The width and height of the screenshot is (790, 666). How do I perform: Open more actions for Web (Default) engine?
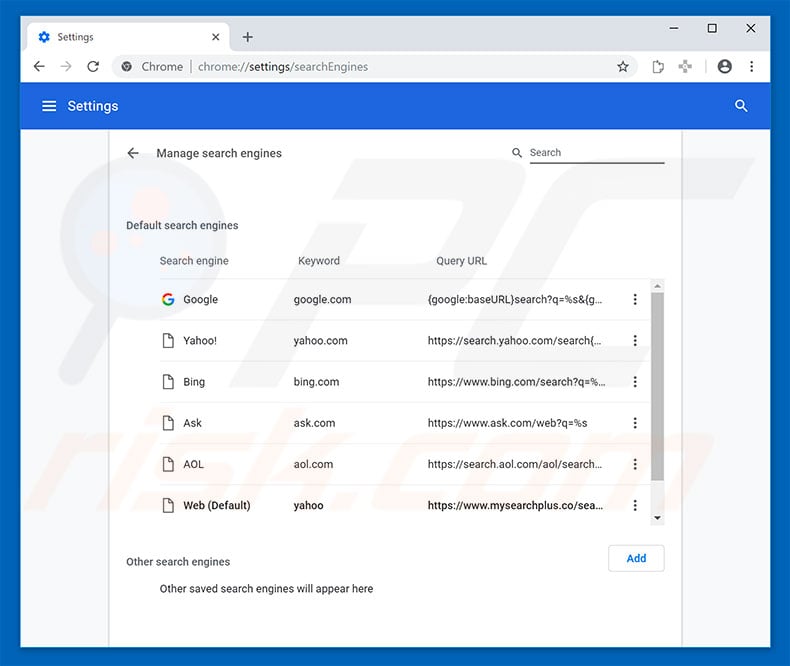pyautogui.click(x=635, y=505)
